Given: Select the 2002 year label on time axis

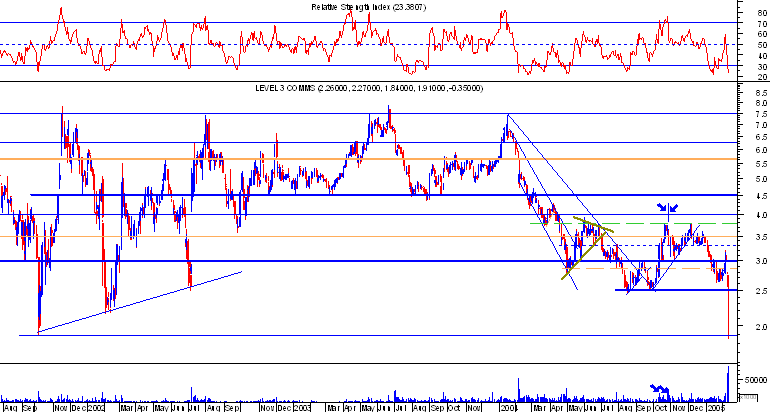Looking at the screenshot, I should click(x=96, y=408).
